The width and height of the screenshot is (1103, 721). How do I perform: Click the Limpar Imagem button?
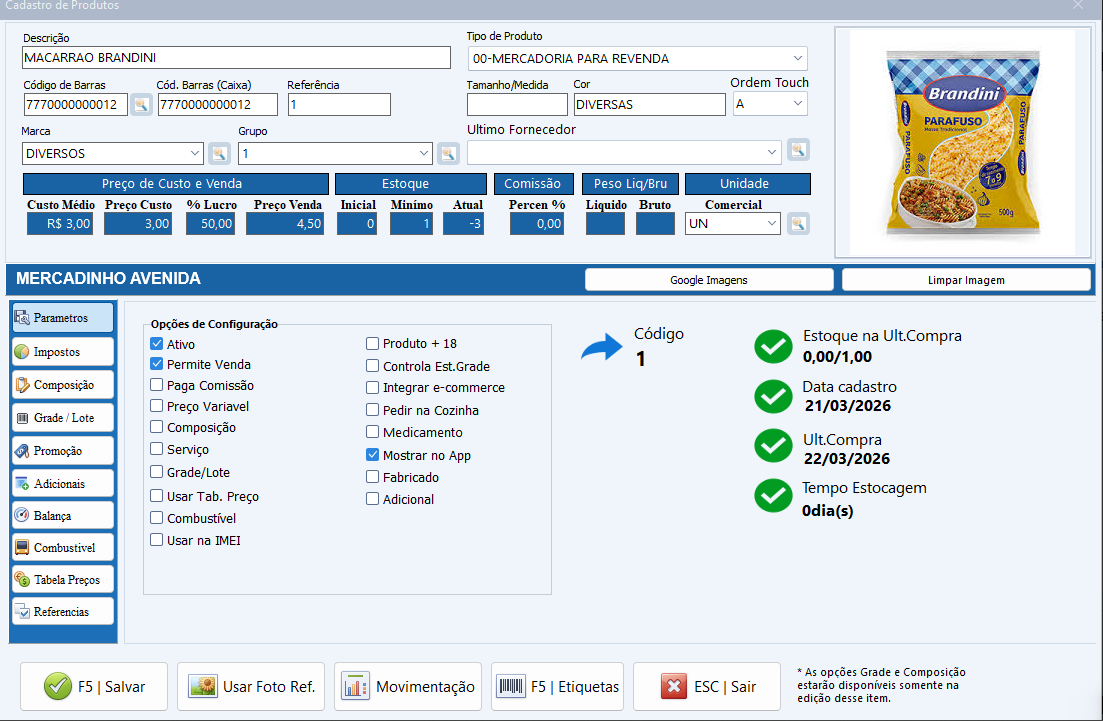coord(966,280)
